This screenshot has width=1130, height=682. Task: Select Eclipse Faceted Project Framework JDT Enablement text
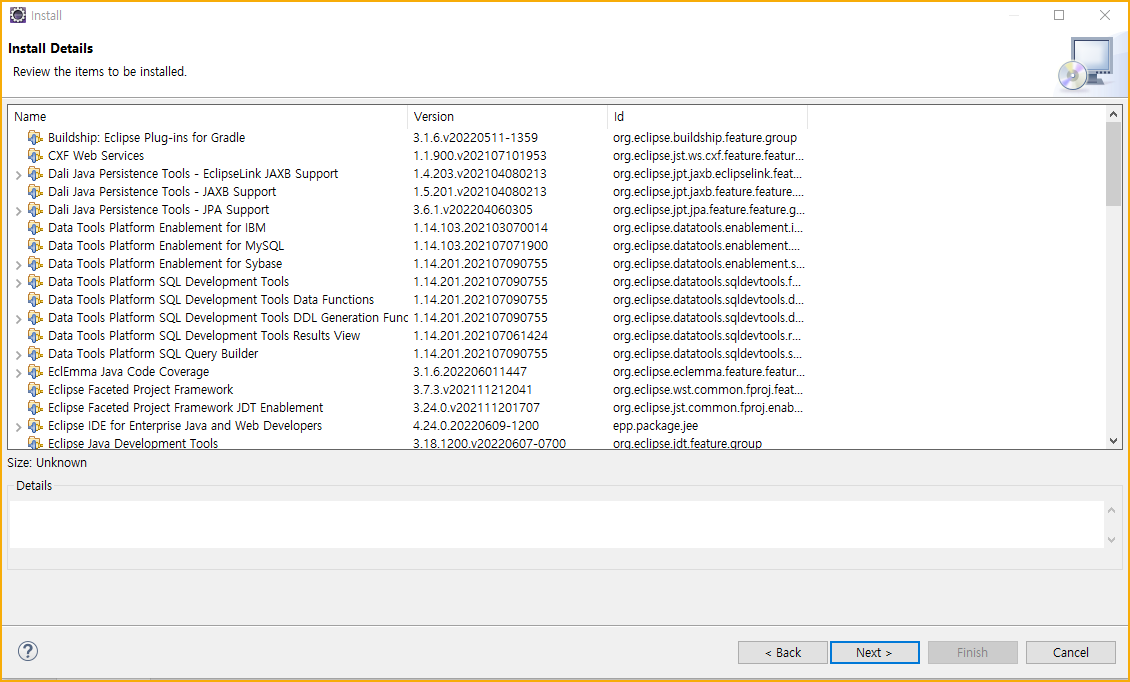(x=186, y=407)
